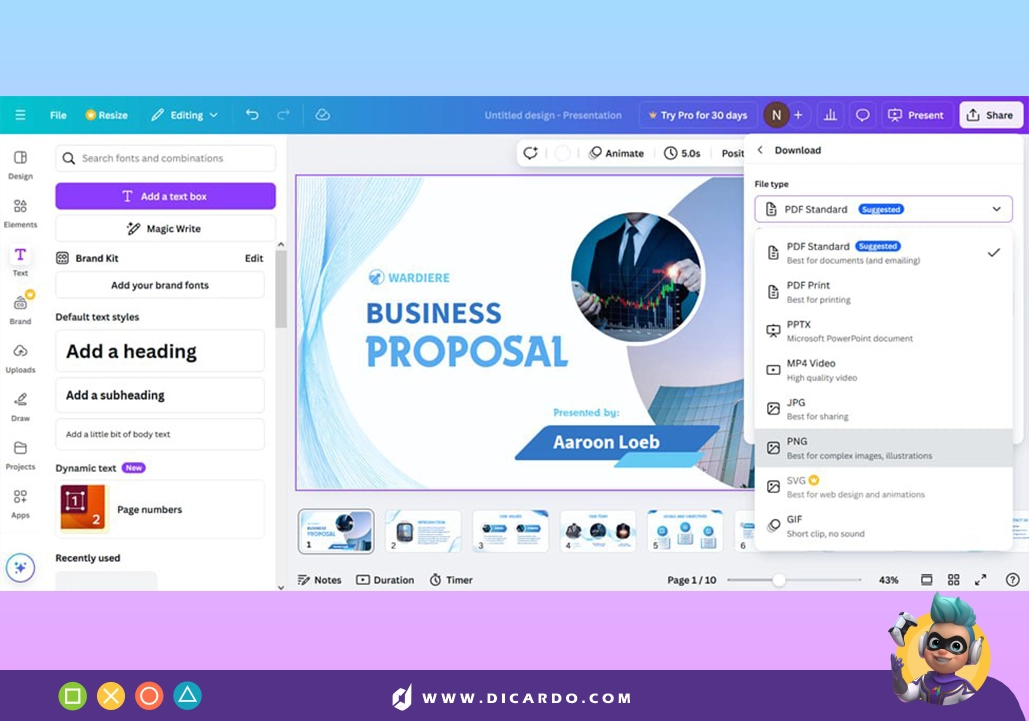Screen dimensions: 1029x721
Task: Open the hamburger main menu
Action: coord(20,115)
